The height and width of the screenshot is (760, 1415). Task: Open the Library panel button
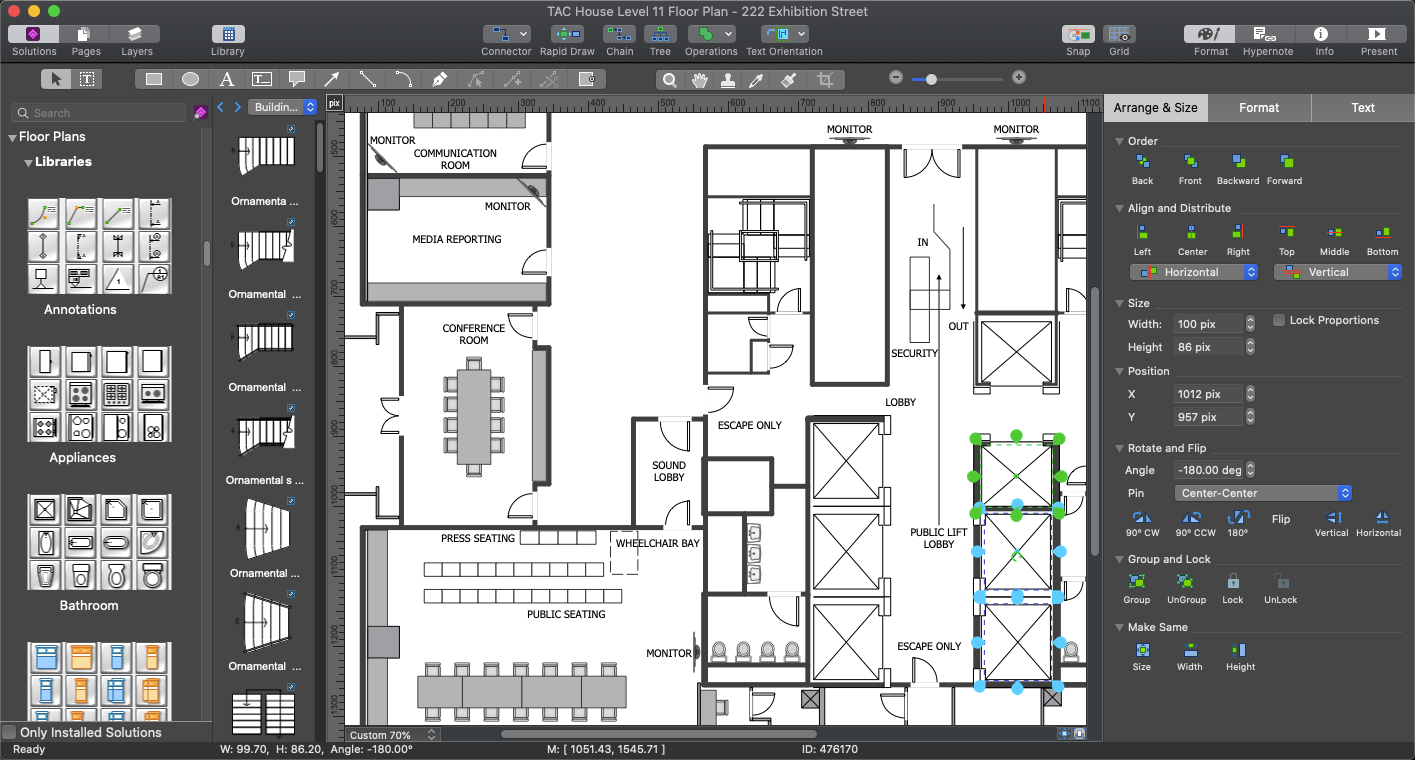[x=228, y=34]
